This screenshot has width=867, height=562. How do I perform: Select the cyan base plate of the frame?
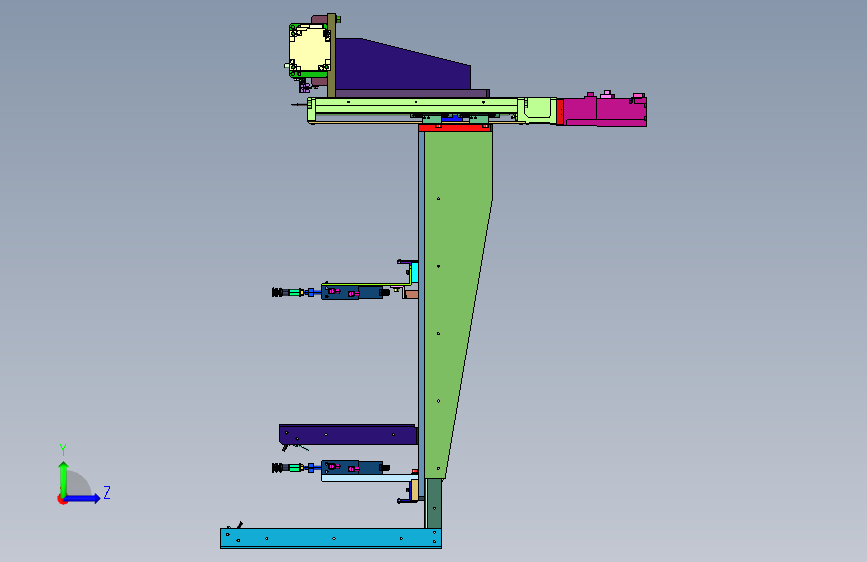(x=331, y=538)
